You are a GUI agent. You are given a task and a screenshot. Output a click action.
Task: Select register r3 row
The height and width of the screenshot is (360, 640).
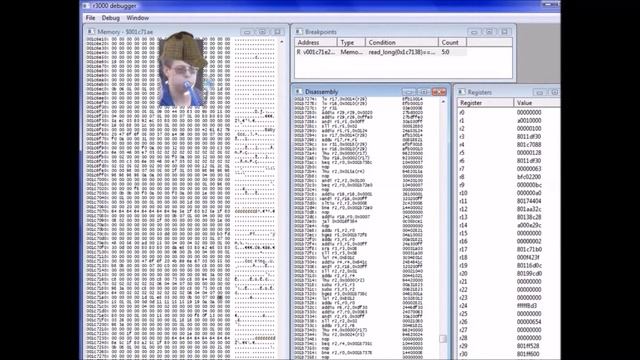(508, 137)
